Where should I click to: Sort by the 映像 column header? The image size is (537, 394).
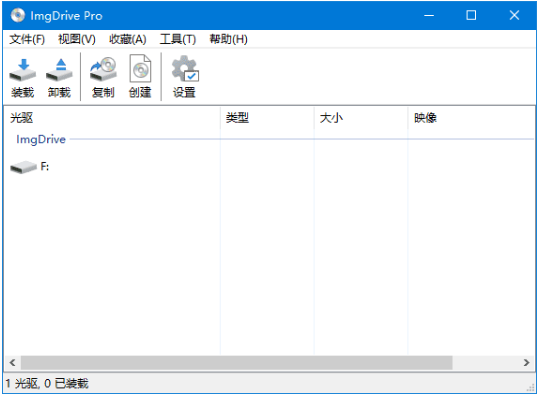tap(471, 118)
